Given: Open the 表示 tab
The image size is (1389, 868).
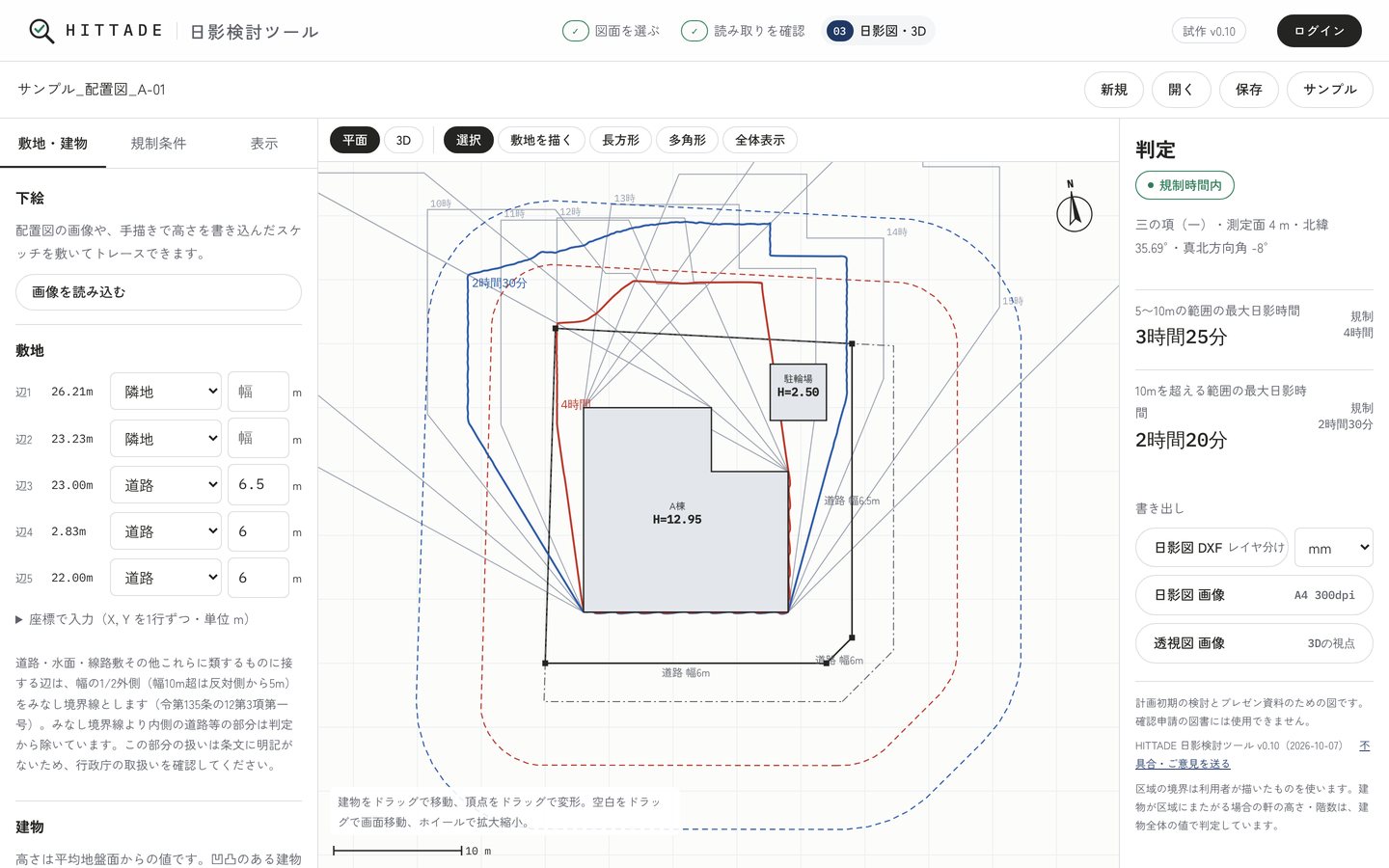Looking at the screenshot, I should [264, 144].
